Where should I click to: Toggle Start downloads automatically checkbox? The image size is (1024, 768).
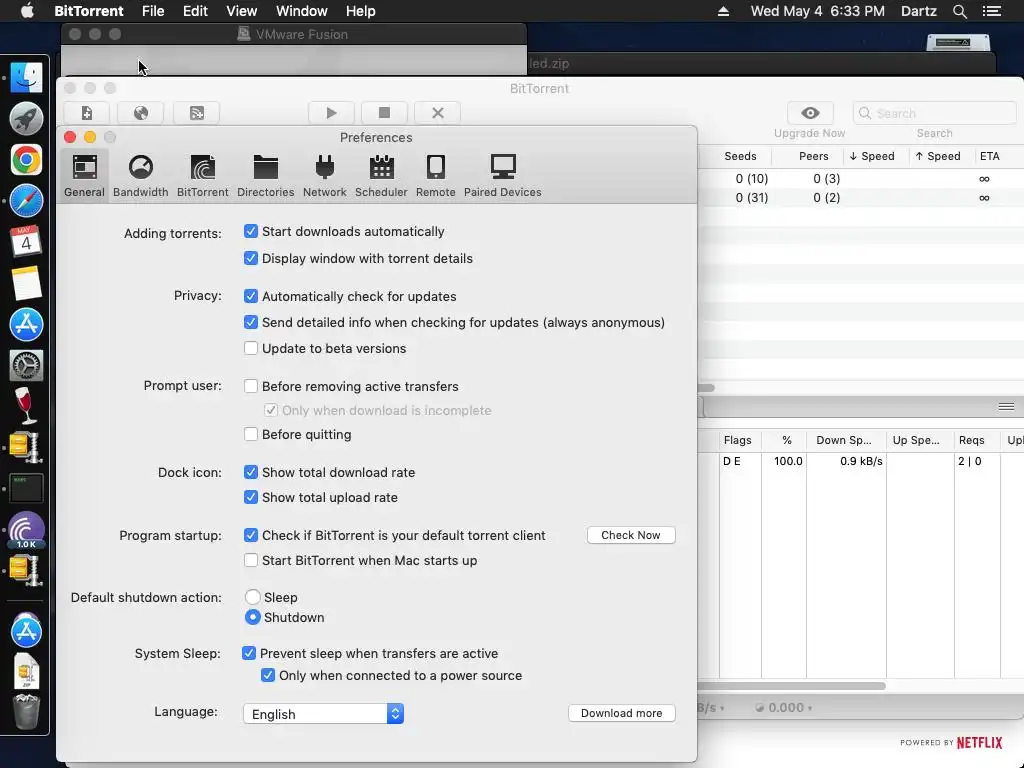(251, 231)
